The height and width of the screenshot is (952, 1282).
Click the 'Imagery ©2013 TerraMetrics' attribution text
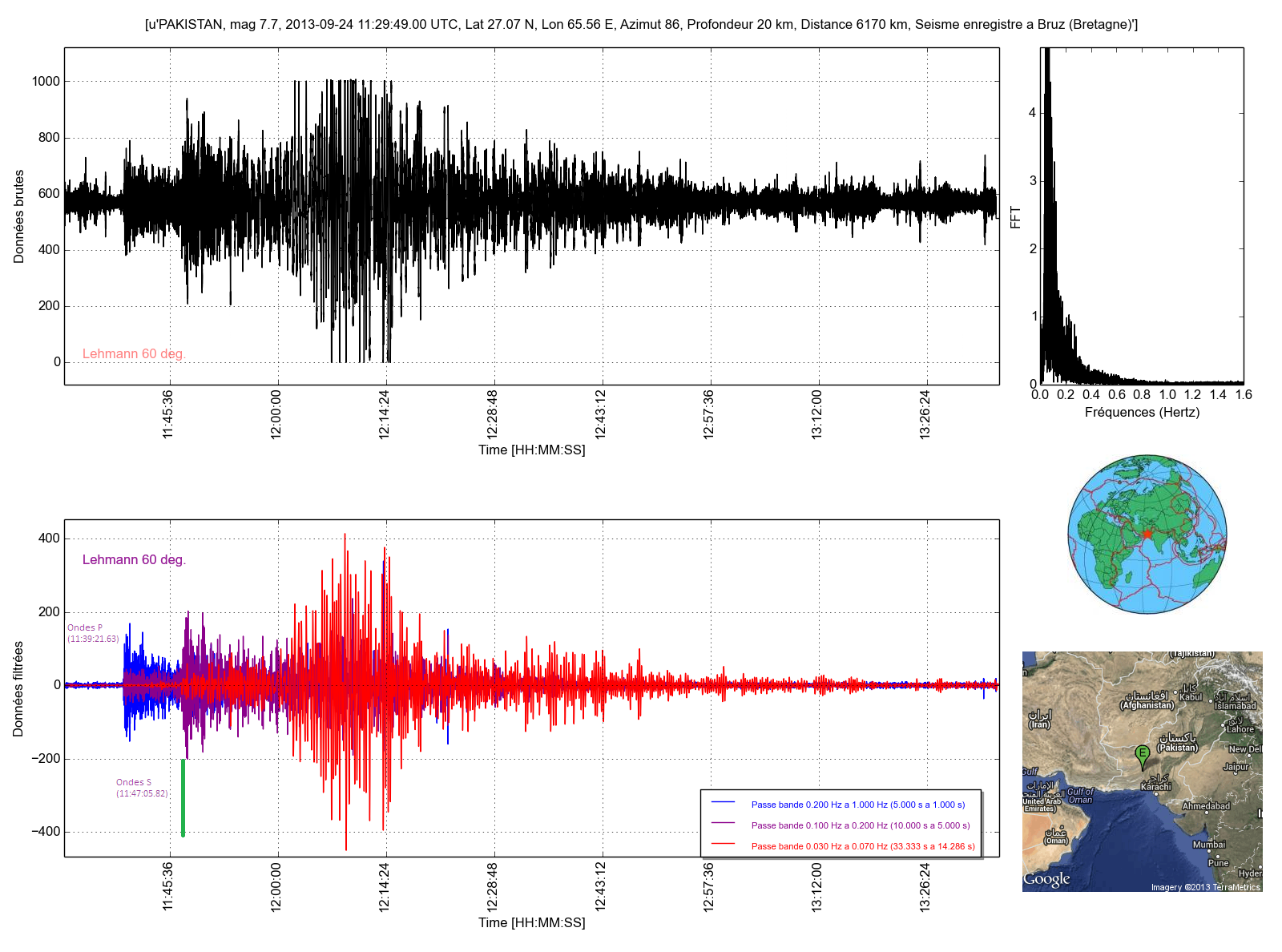1205,887
